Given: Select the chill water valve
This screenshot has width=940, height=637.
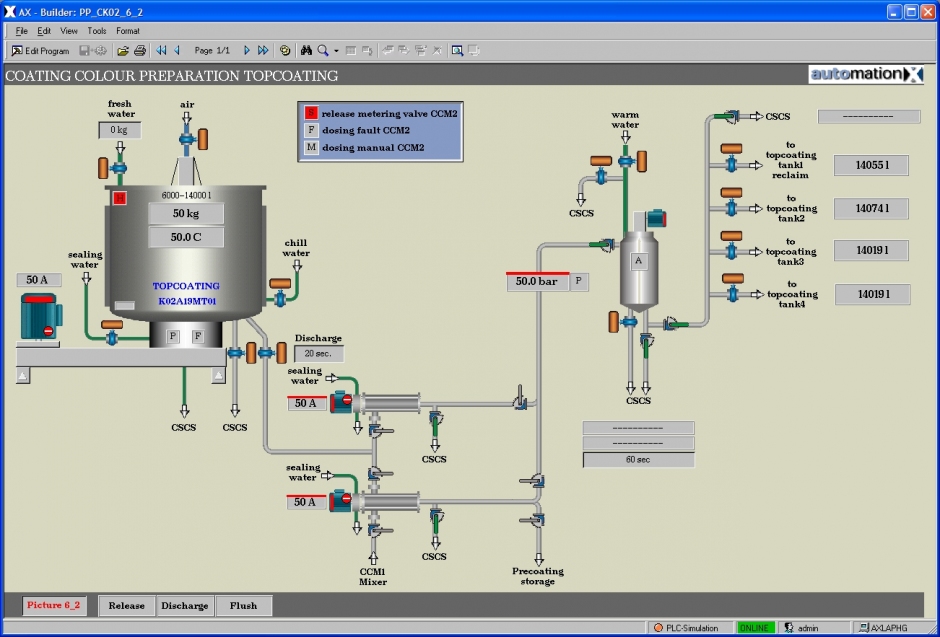Looking at the screenshot, I should (280, 298).
